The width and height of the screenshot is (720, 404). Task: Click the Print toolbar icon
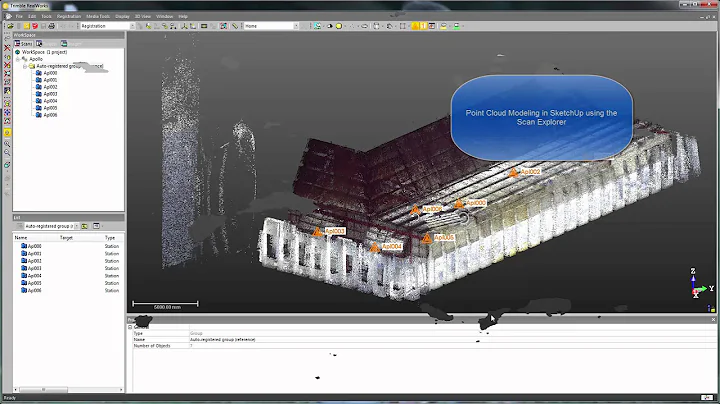(x=51, y=26)
